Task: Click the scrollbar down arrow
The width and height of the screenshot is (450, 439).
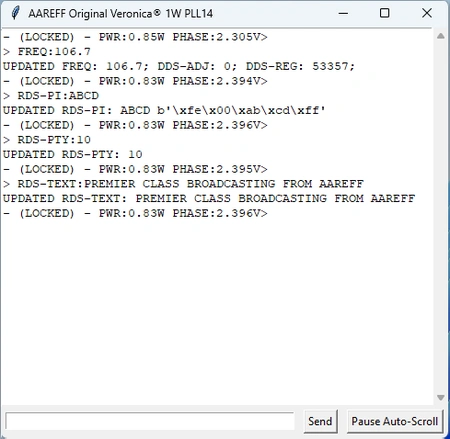Action: coord(440,397)
